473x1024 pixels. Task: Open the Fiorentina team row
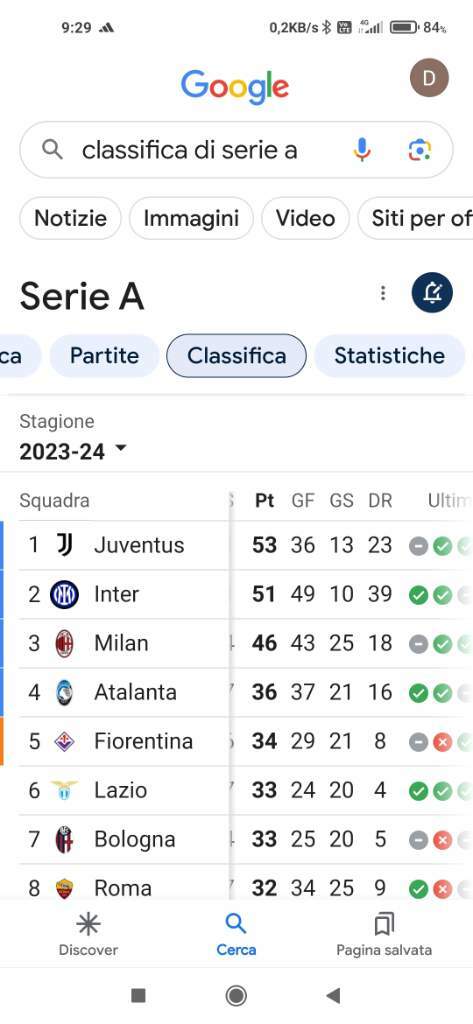click(236, 741)
